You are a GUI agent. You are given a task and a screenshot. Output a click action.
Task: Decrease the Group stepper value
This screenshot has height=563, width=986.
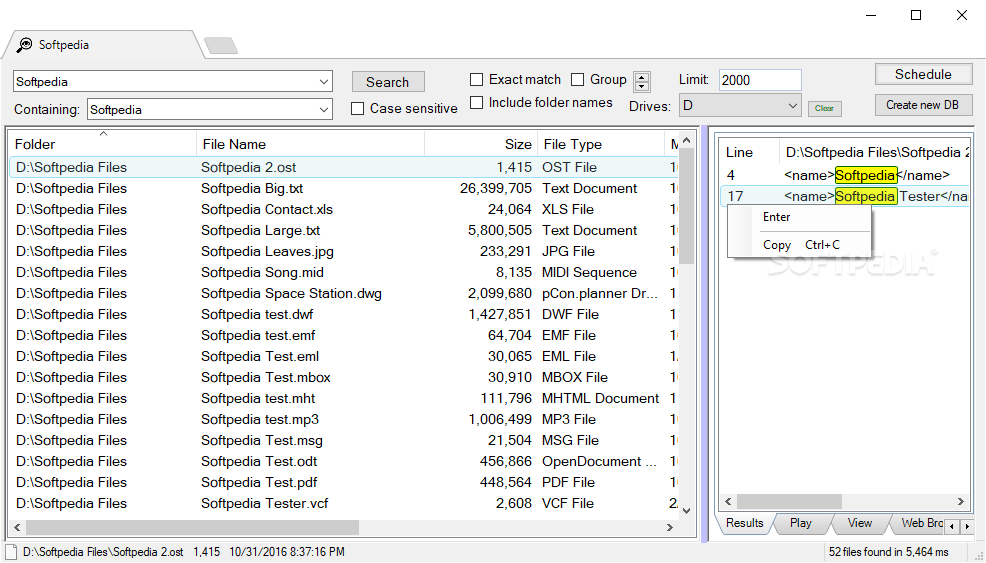[641, 86]
